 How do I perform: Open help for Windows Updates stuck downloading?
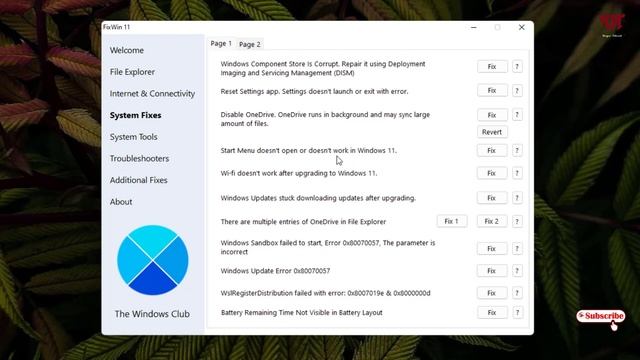tap(517, 198)
